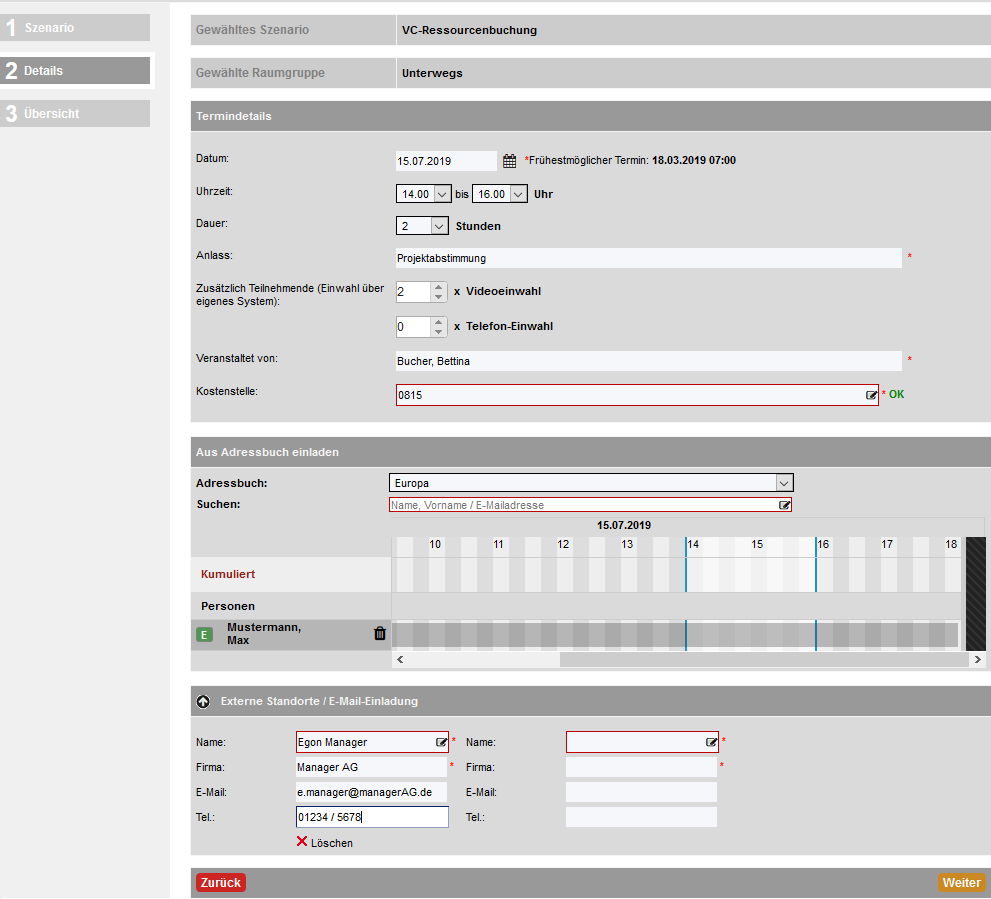
Task: Click the Termindetails section header
Action: click(x=591, y=116)
